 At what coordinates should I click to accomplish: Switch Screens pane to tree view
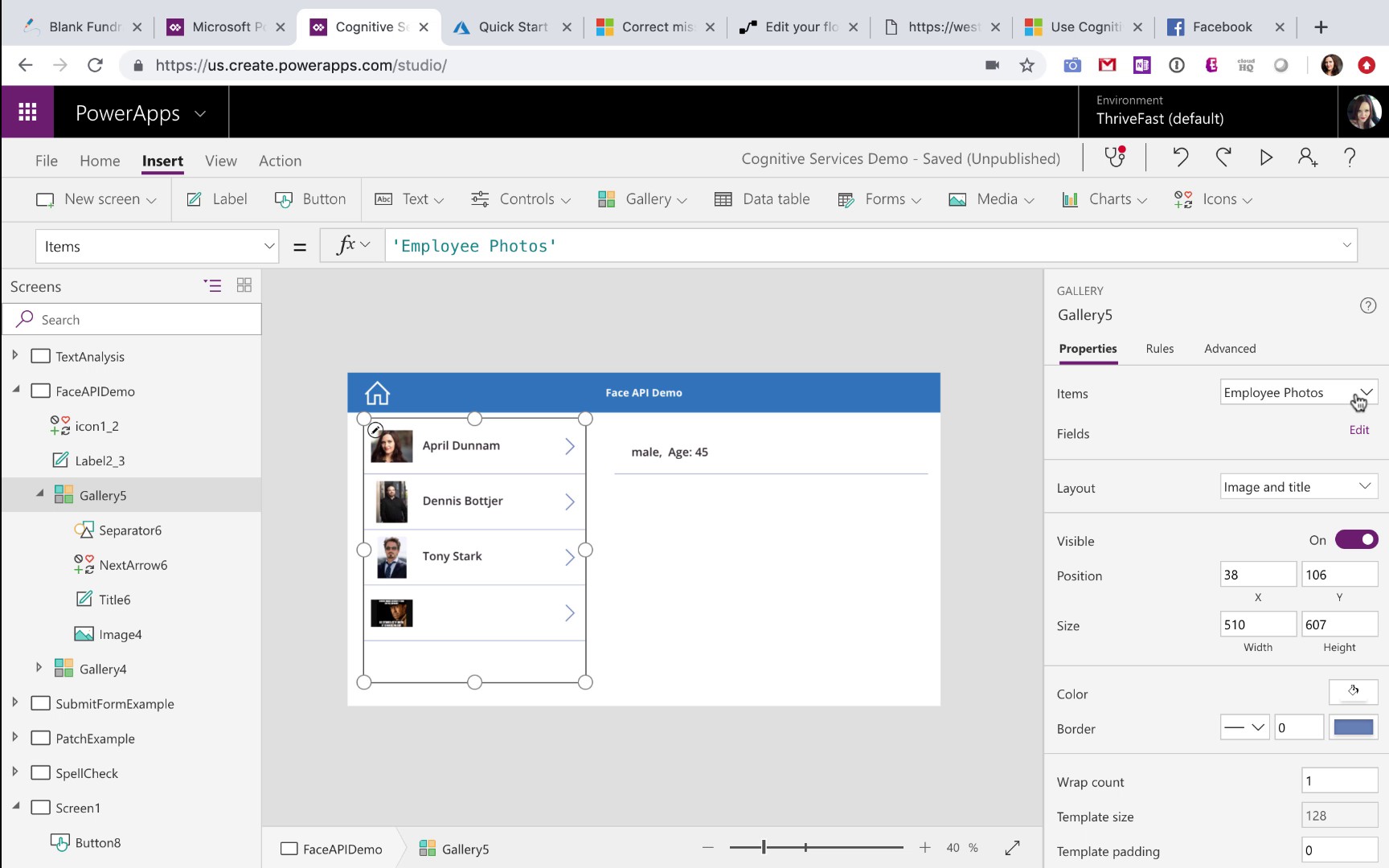click(x=212, y=285)
